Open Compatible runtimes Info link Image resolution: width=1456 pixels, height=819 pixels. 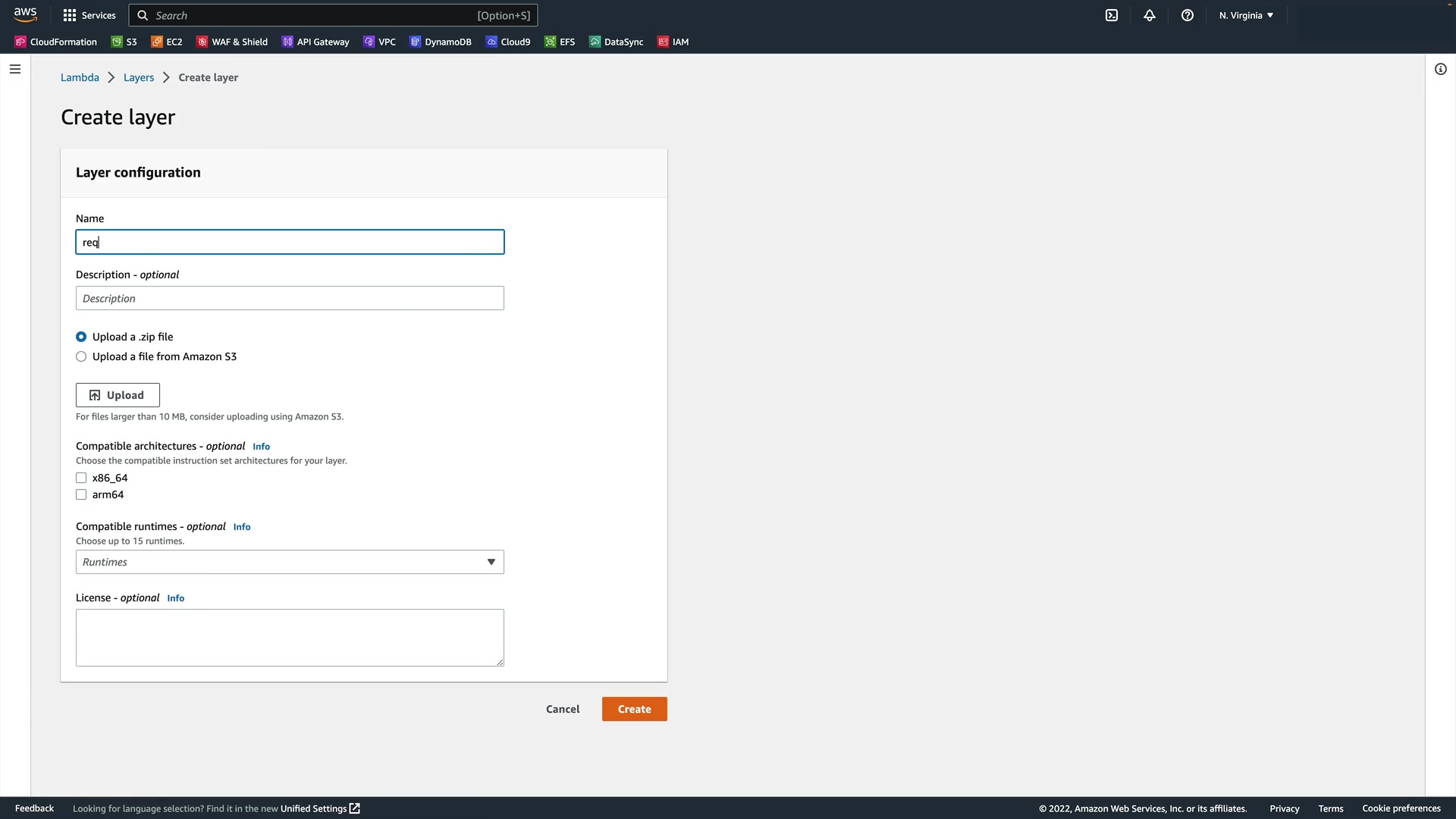(242, 527)
